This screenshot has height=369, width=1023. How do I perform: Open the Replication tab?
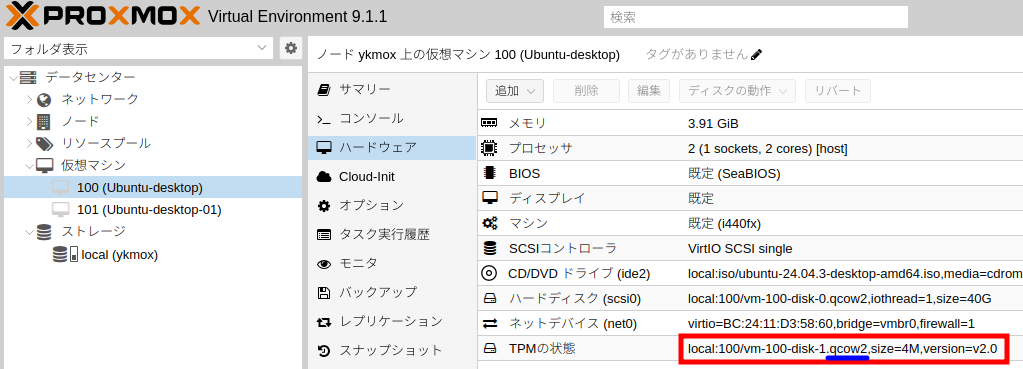[392, 321]
